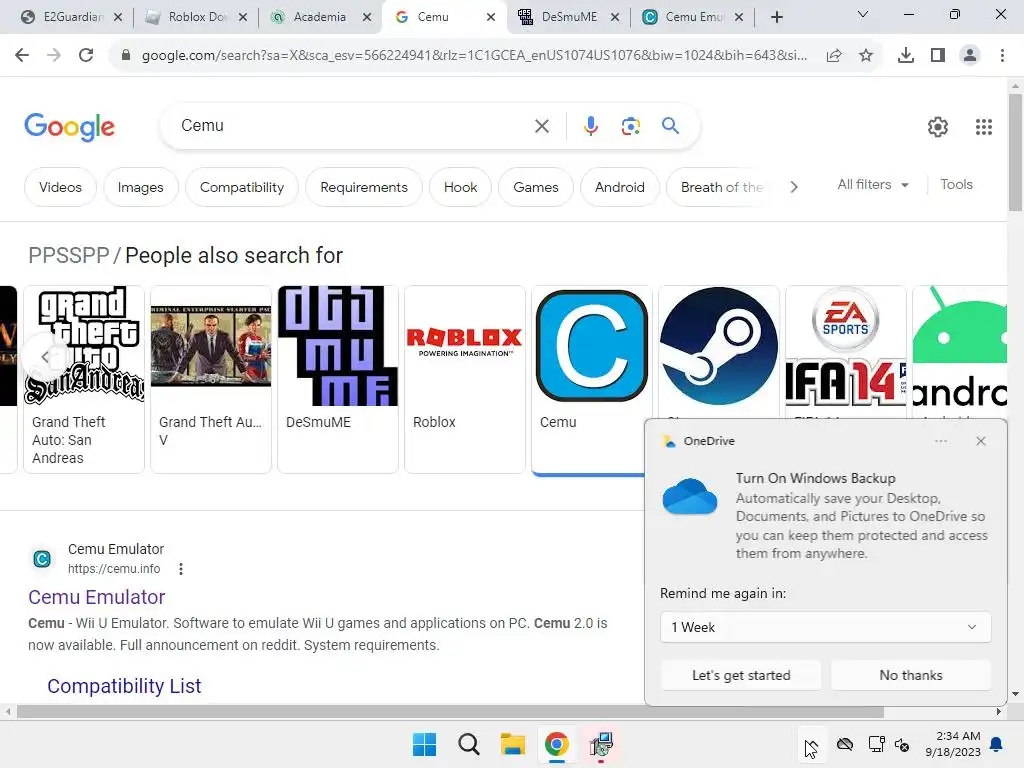This screenshot has width=1024, height=768.
Task: Select the Compatibility filter chip
Action: pyautogui.click(x=242, y=187)
